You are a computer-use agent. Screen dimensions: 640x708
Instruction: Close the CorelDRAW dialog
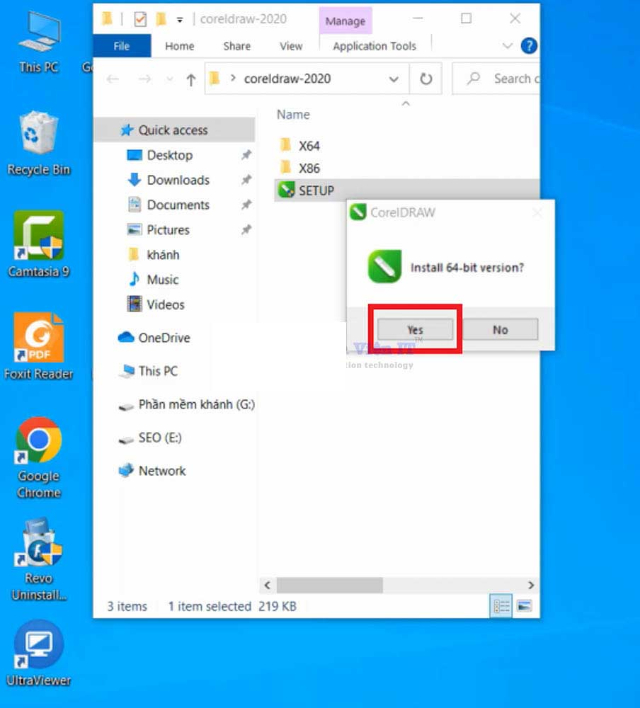[x=537, y=212]
